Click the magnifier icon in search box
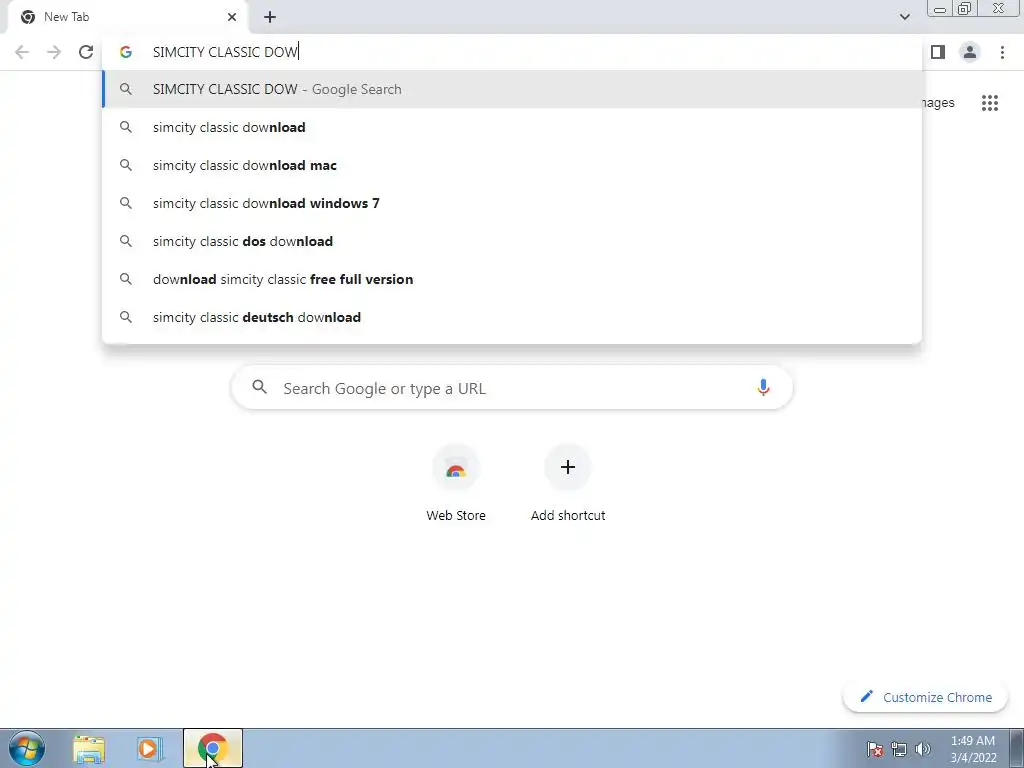This screenshot has width=1024, height=768. click(x=259, y=387)
